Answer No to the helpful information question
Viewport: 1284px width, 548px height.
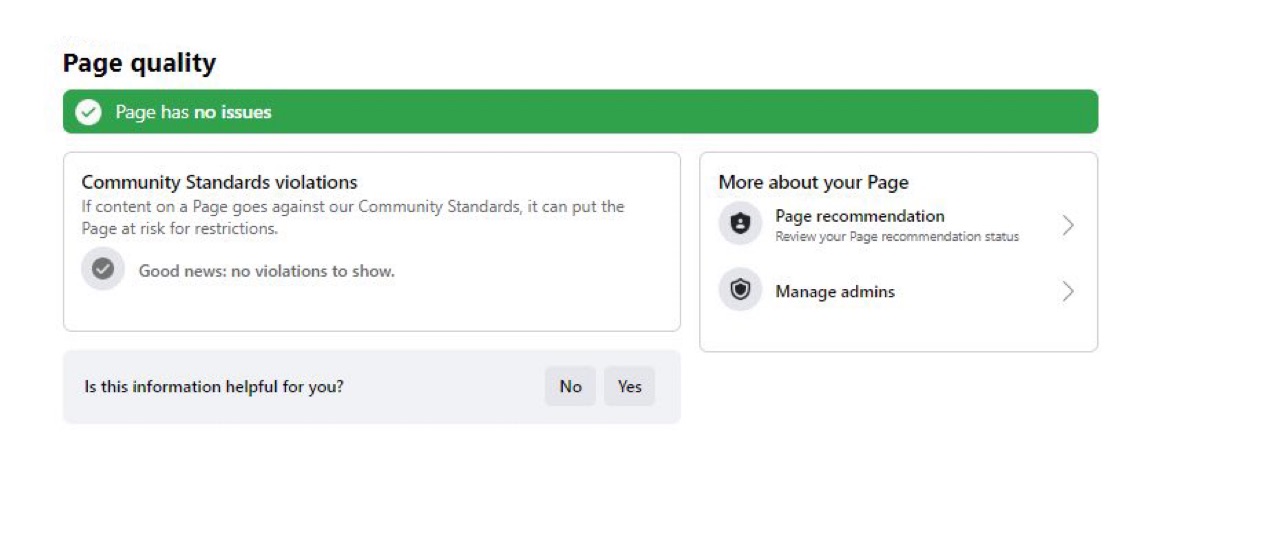coord(570,386)
